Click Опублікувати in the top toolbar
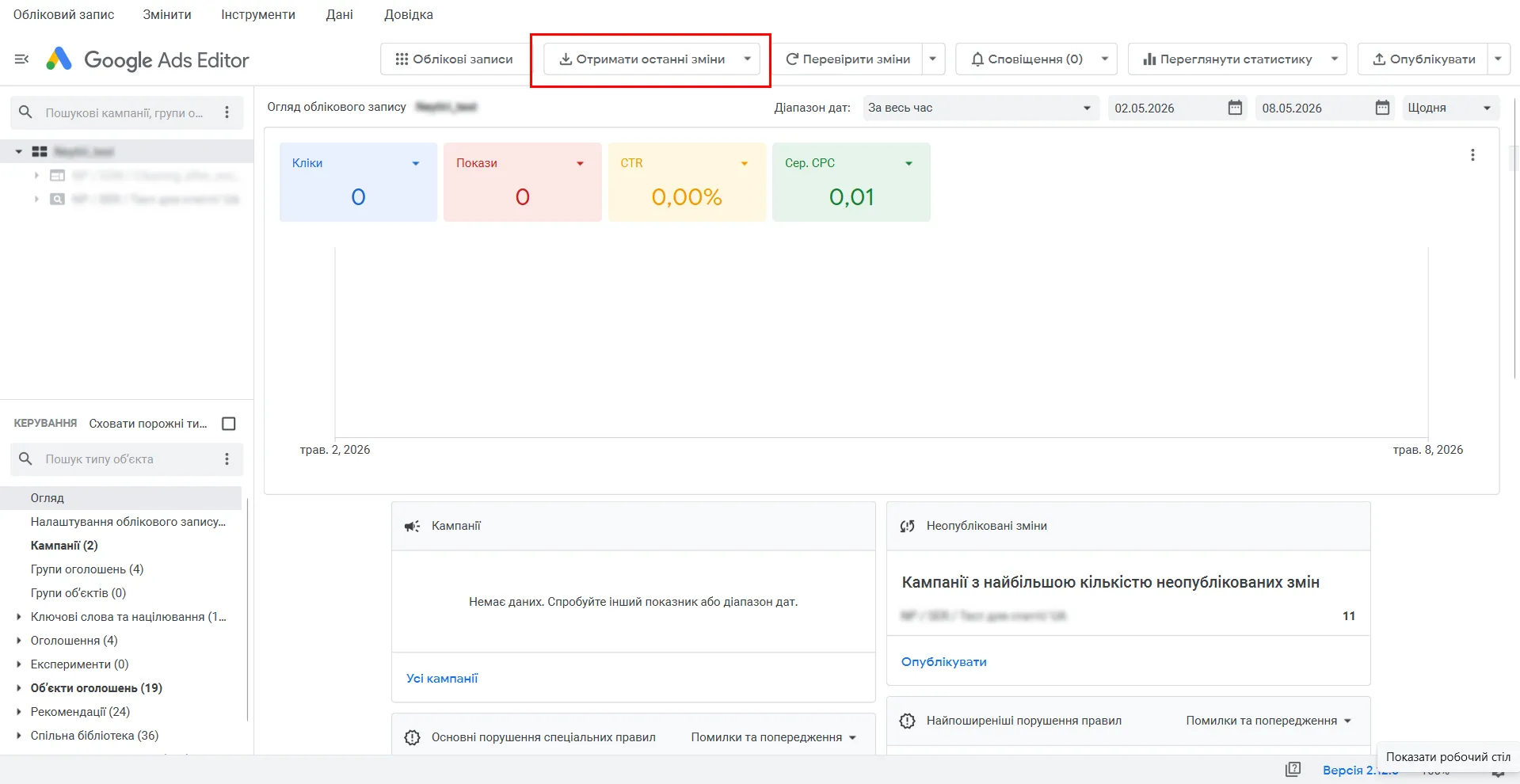This screenshot has height=784, width=1520. tap(1423, 59)
